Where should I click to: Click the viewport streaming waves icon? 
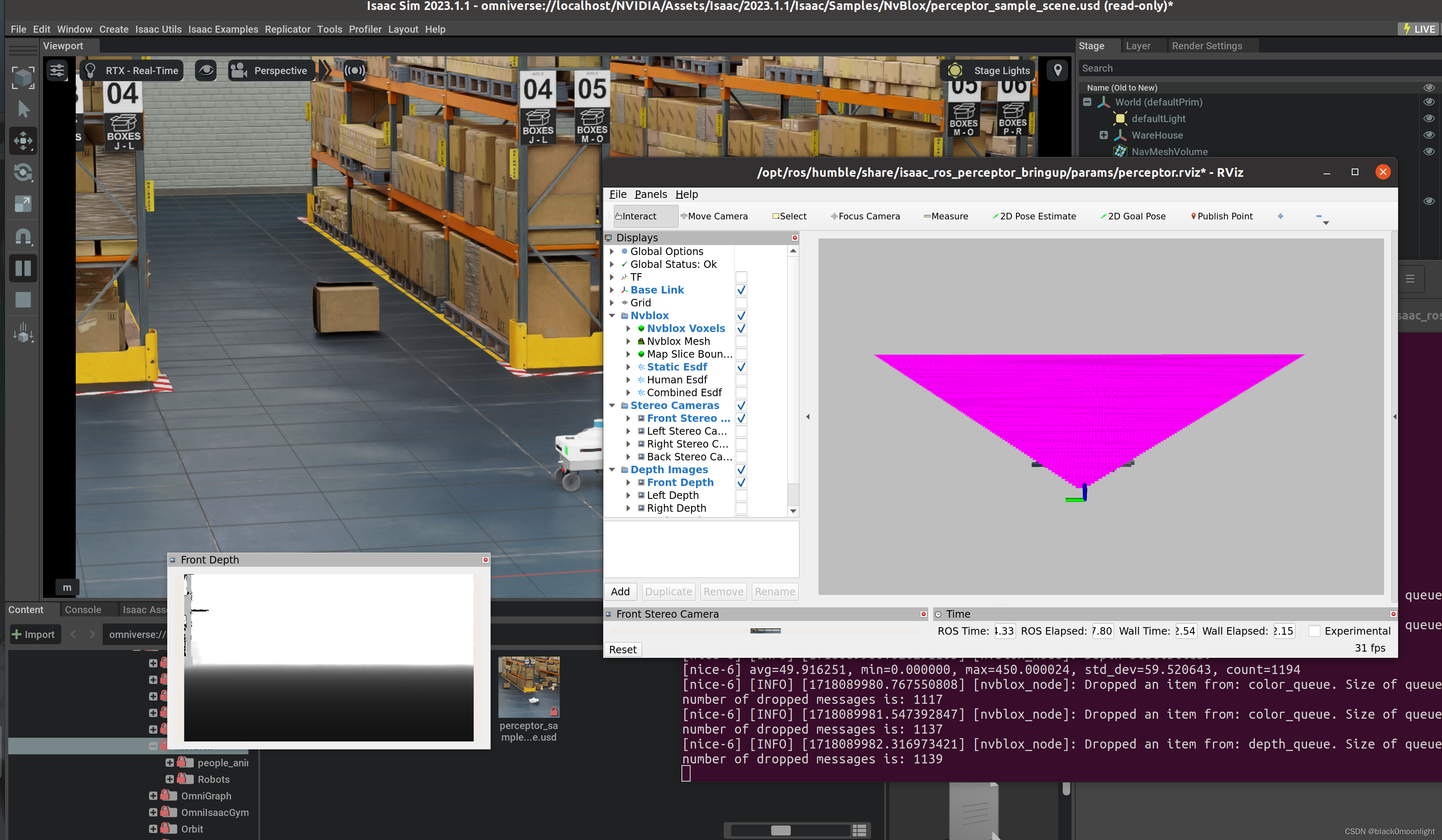pos(354,70)
